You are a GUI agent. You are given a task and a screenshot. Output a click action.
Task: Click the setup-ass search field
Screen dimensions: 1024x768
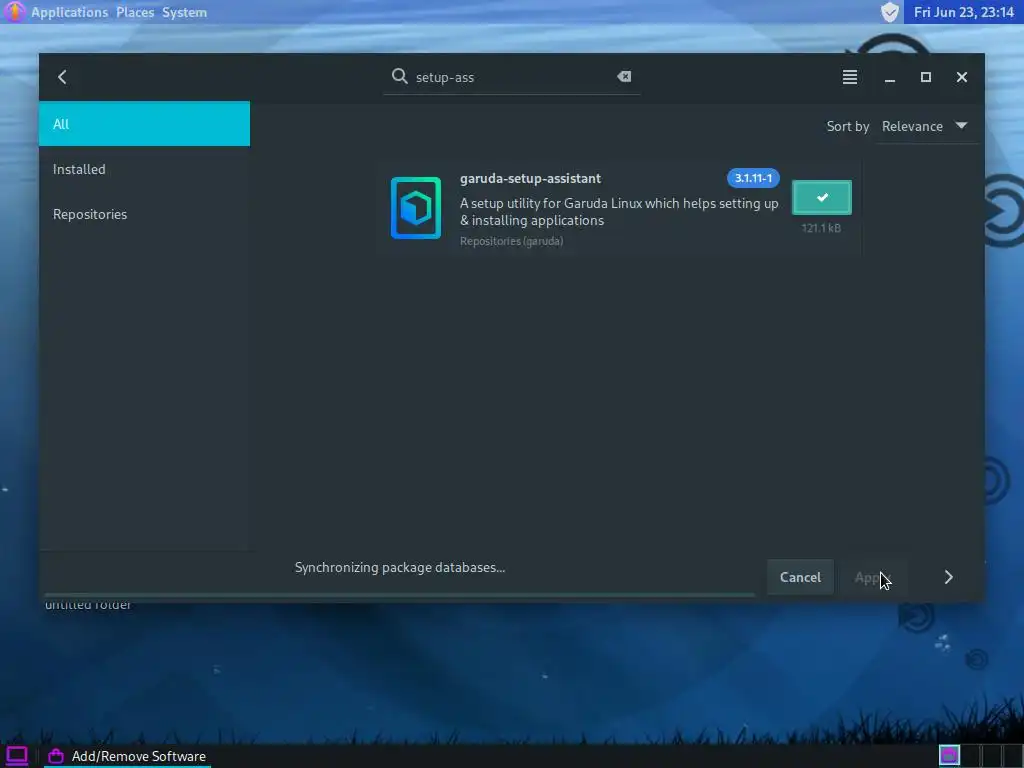(x=511, y=77)
